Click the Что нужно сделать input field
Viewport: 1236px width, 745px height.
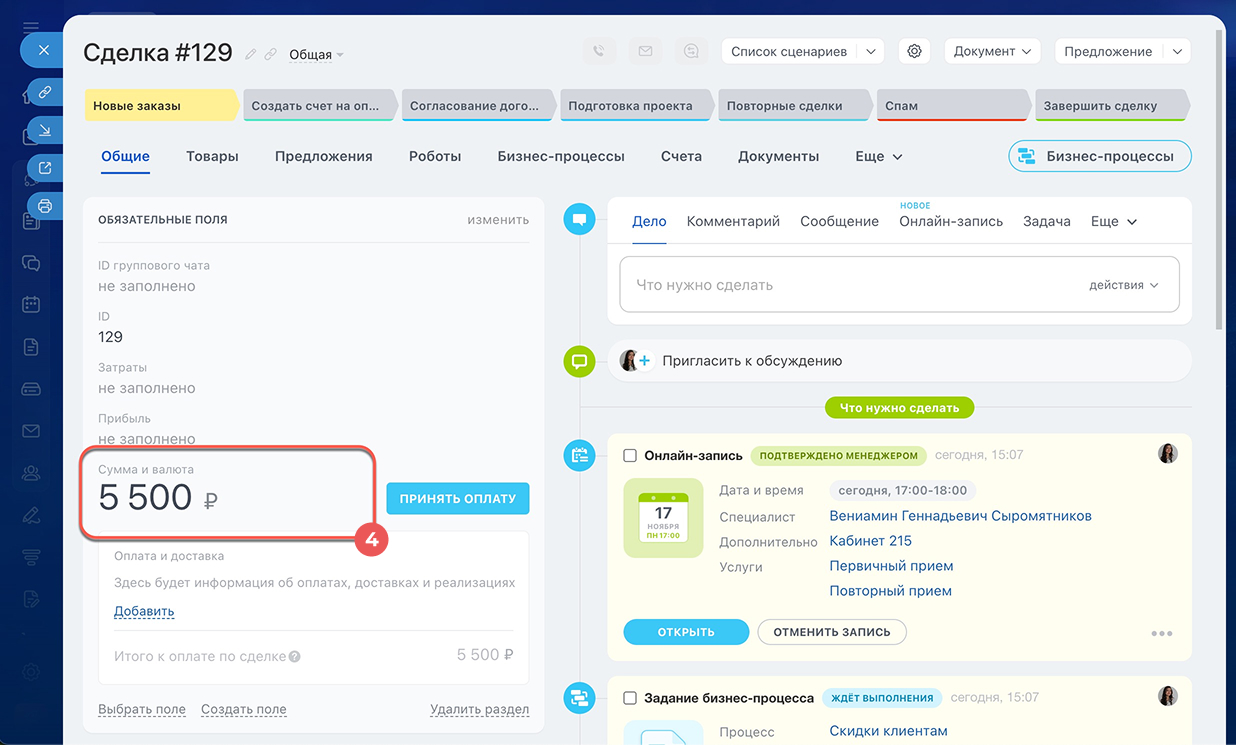[850, 285]
